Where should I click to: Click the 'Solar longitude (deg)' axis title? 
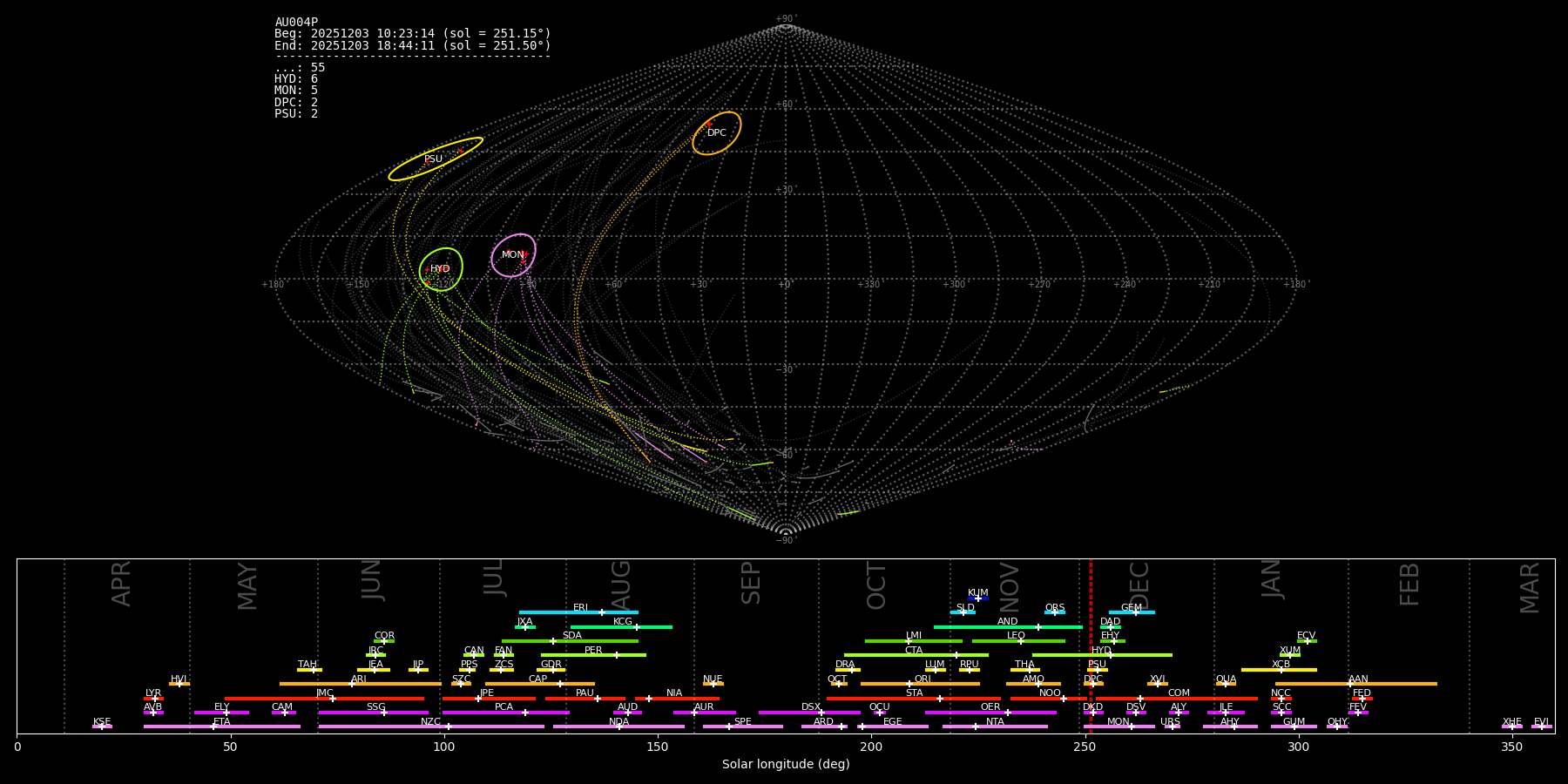click(786, 765)
